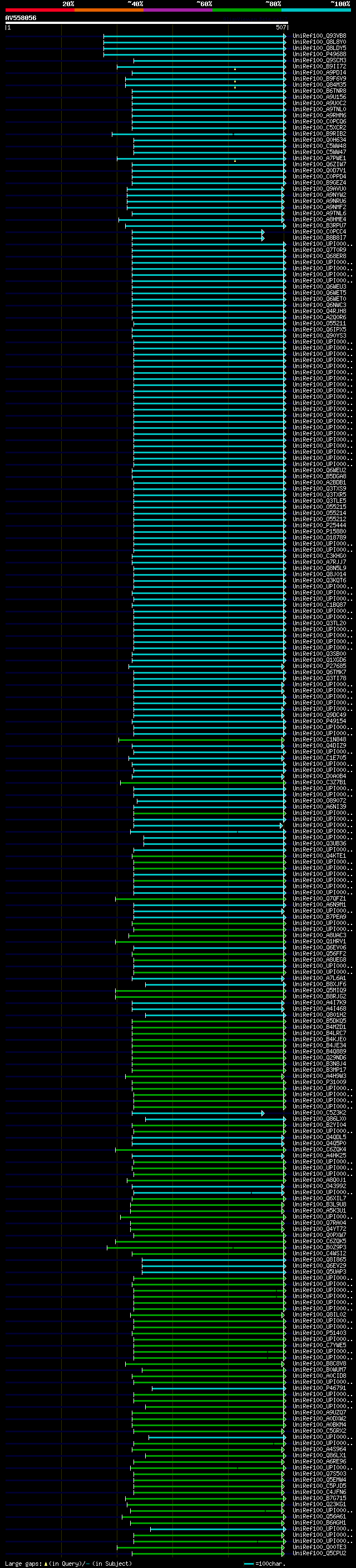This screenshot has height=1568, width=356.
Task: Select label UniRef100_Q6ZIW7
Action: point(319,164)
